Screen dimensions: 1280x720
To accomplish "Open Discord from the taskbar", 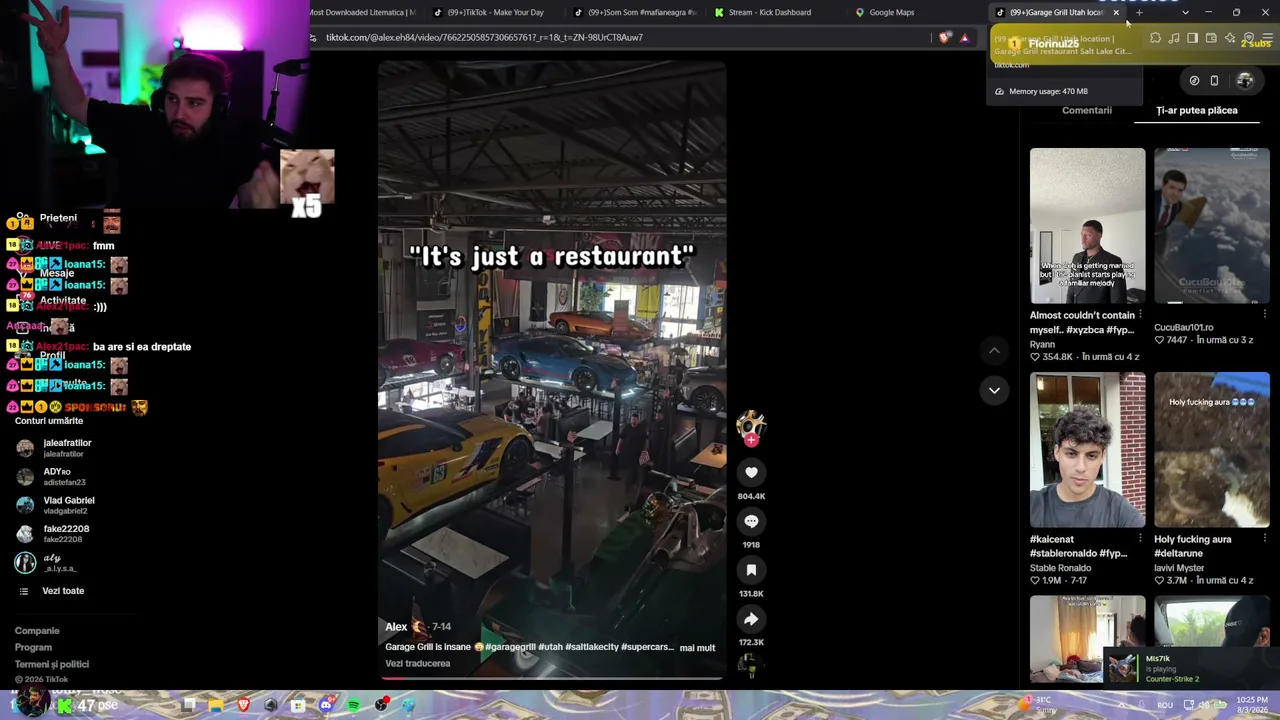I will (x=326, y=706).
